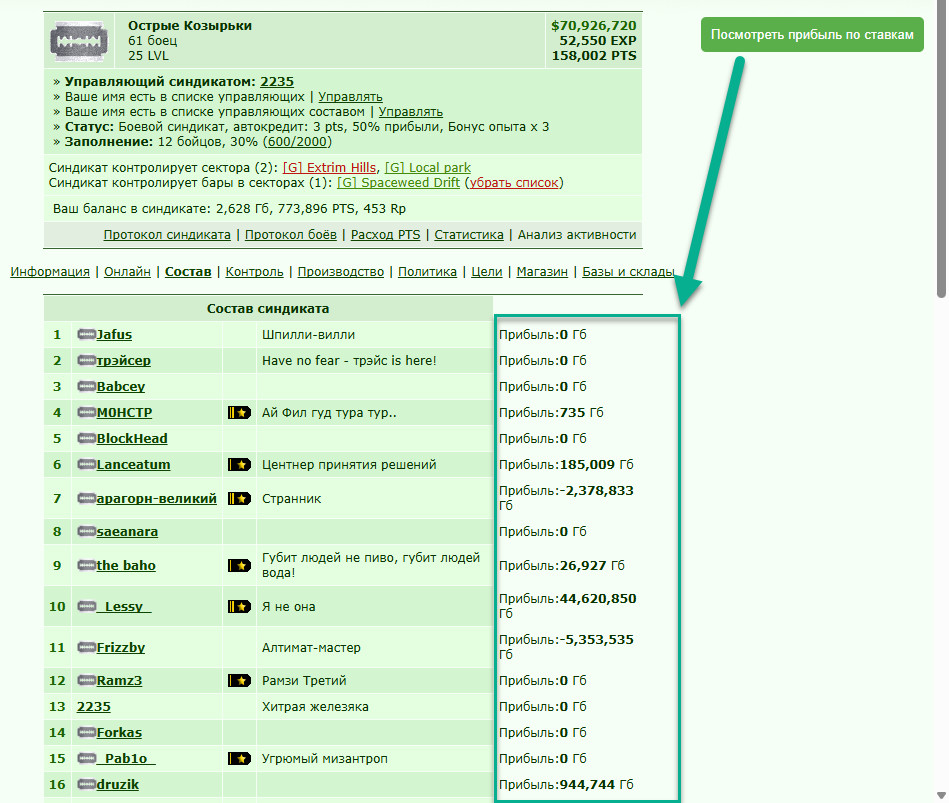
Task: Click the syndicate icon next to Jafus
Action: [x=87, y=334]
